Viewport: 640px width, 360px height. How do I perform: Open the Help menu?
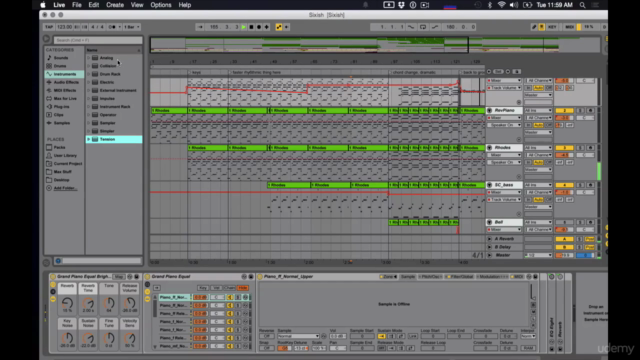[x=184, y=5]
